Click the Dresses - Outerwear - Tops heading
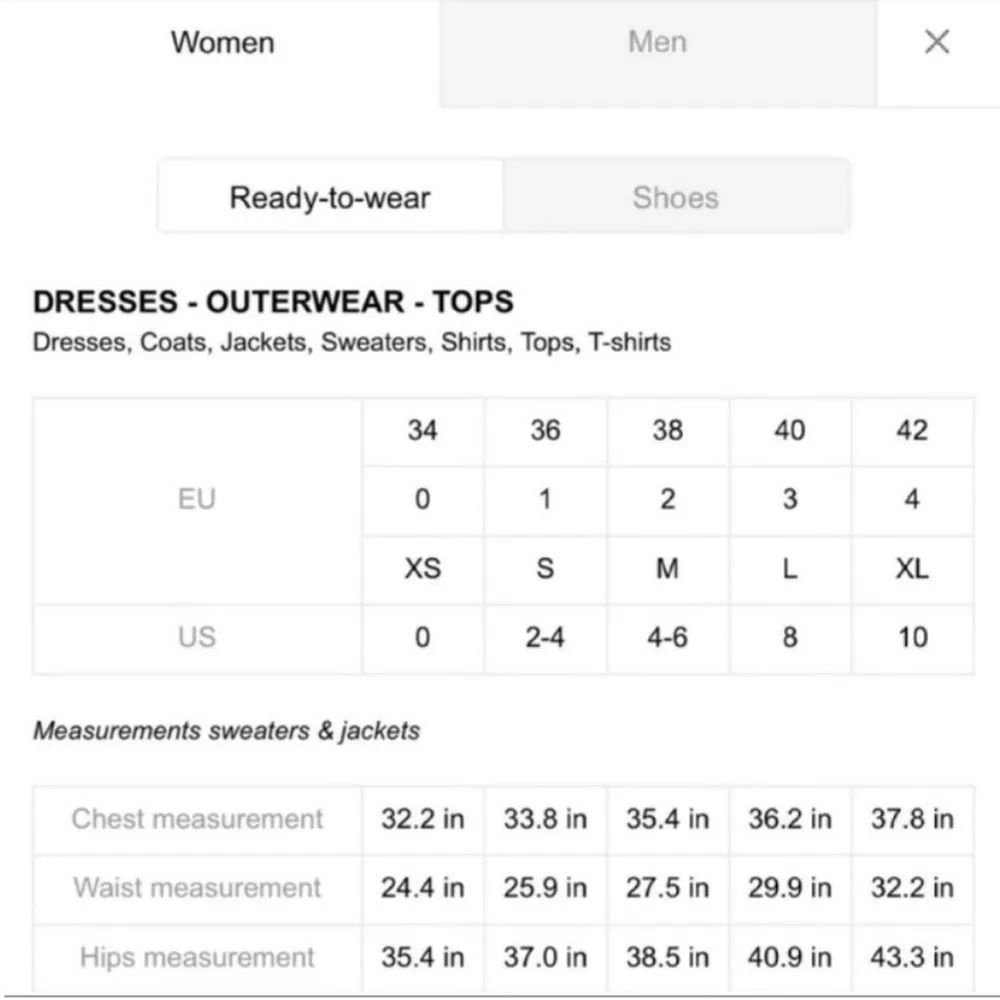Viewport: 1000px width, 1000px height. coord(273,301)
